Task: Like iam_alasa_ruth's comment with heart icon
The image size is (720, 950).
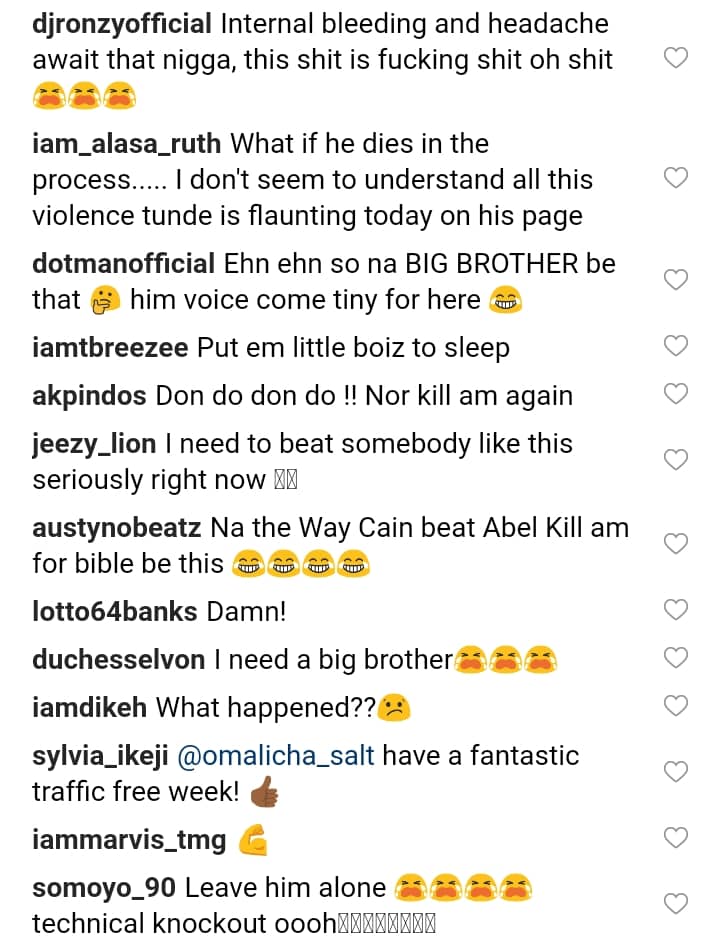Action: pos(676,179)
